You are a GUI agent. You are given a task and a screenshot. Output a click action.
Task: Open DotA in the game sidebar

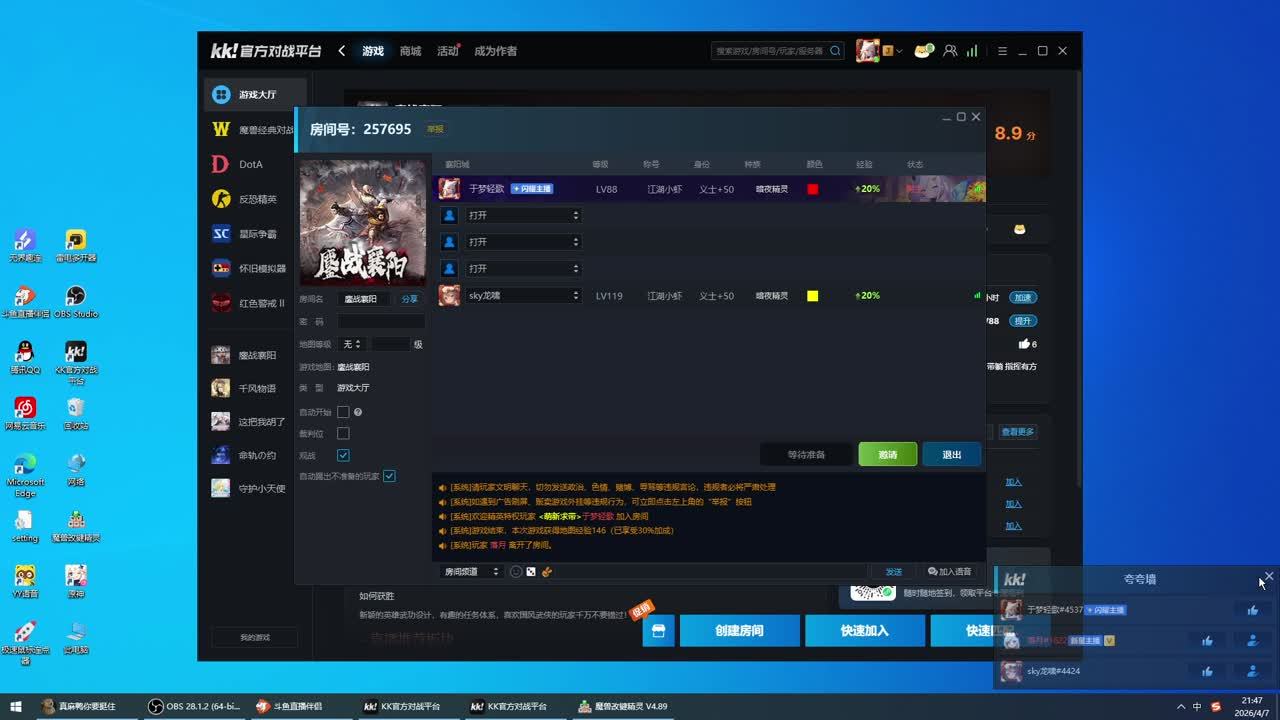(x=250, y=164)
